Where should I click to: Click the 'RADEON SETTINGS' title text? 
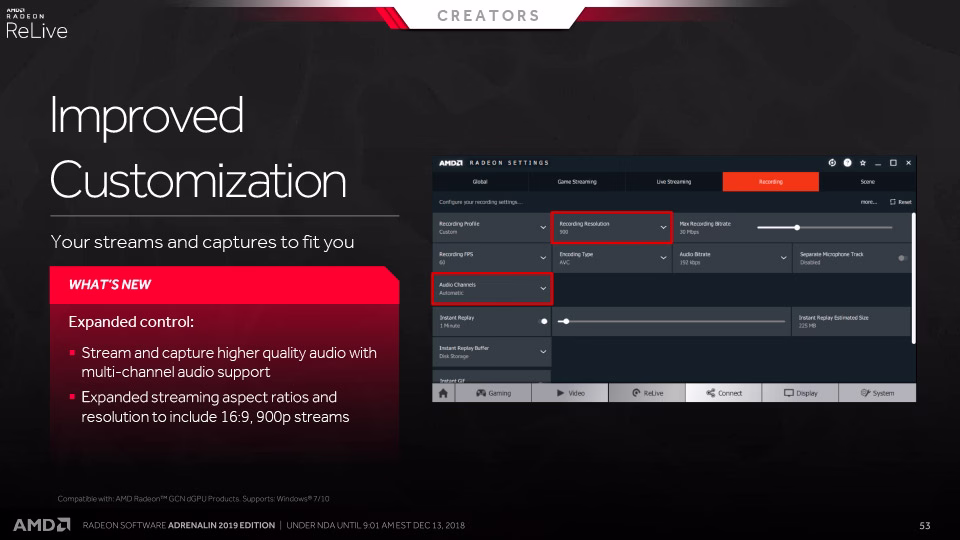(x=509, y=163)
